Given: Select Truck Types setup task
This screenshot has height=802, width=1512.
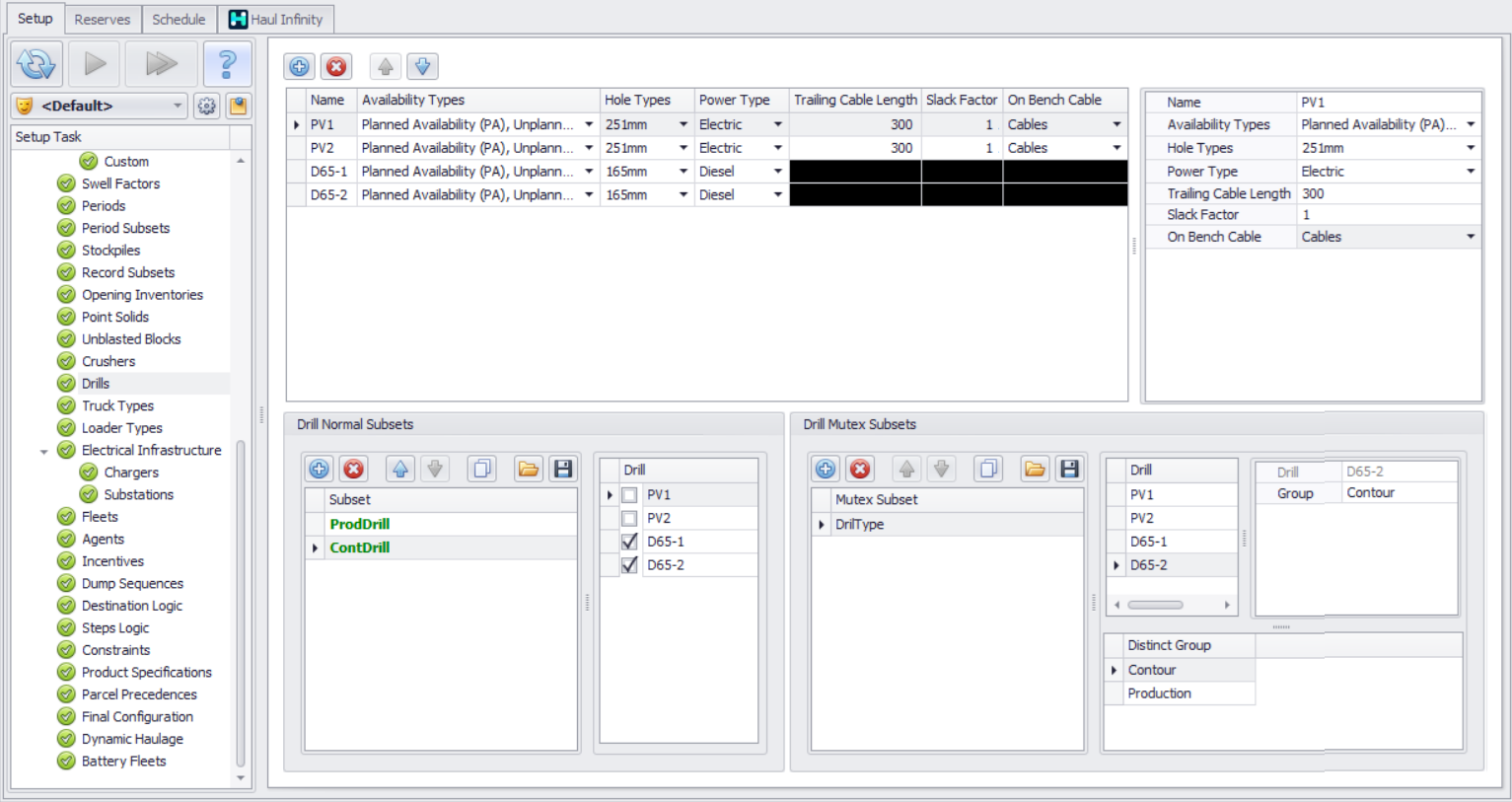Looking at the screenshot, I should click(117, 405).
